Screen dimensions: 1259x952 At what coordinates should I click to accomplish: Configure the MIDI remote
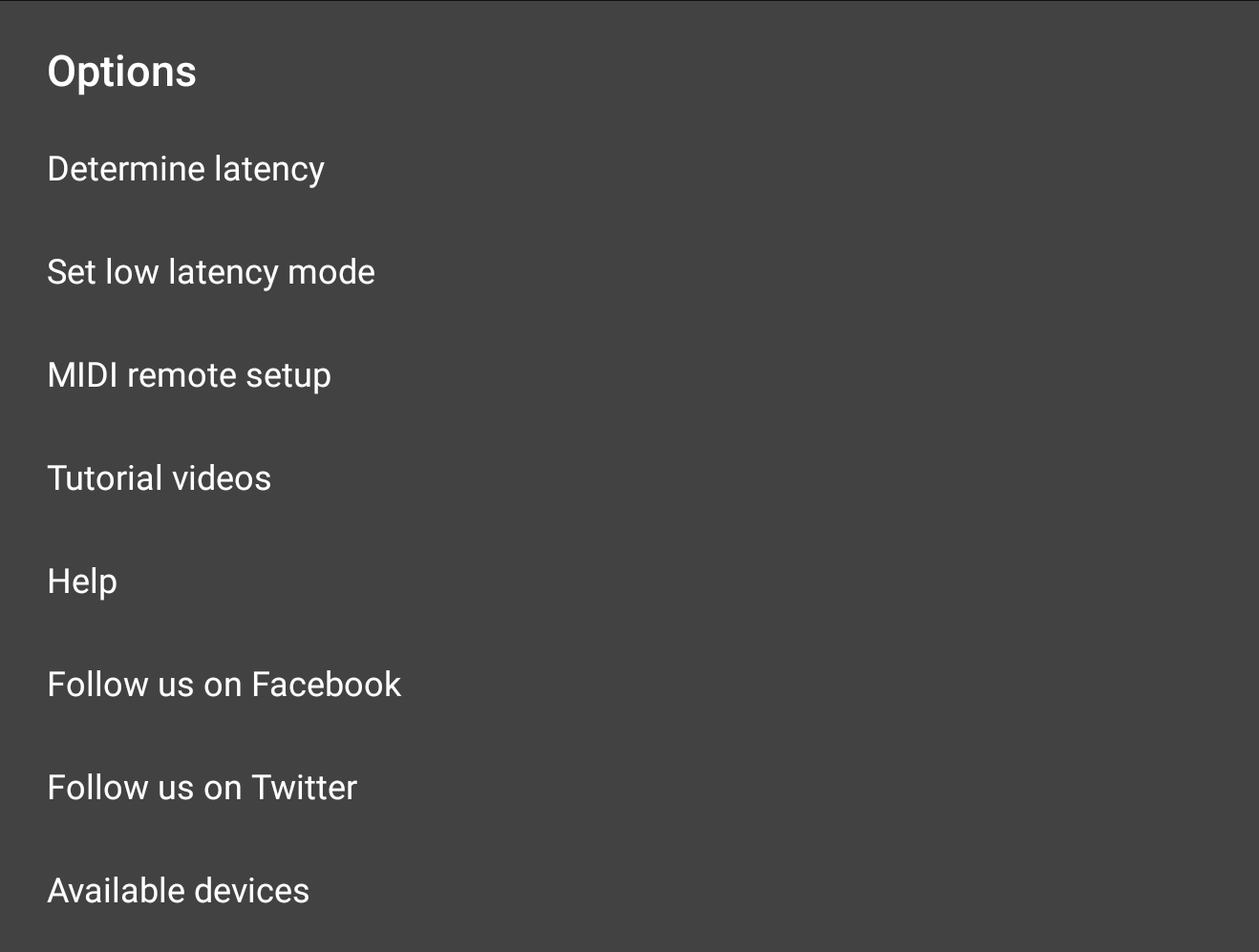pos(189,375)
